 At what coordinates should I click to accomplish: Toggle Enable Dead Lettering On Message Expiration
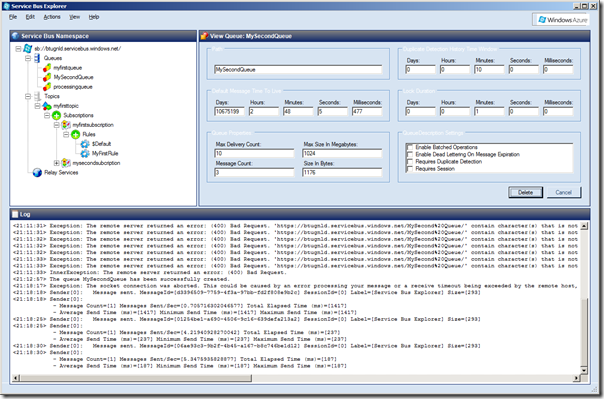(410, 154)
